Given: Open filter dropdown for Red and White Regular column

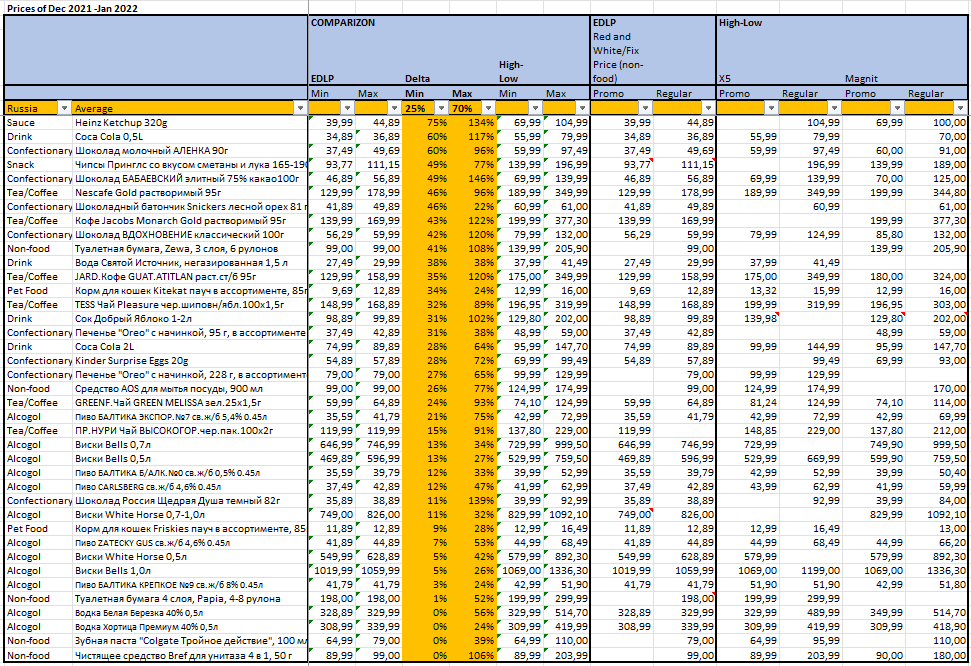Looking at the screenshot, I should point(708,108).
